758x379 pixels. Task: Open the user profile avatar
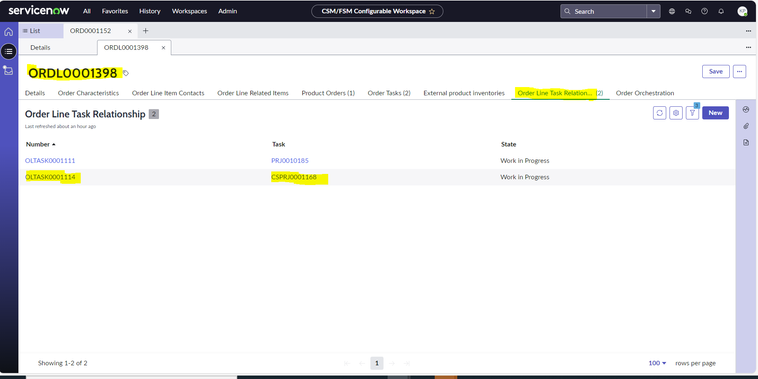(x=743, y=11)
